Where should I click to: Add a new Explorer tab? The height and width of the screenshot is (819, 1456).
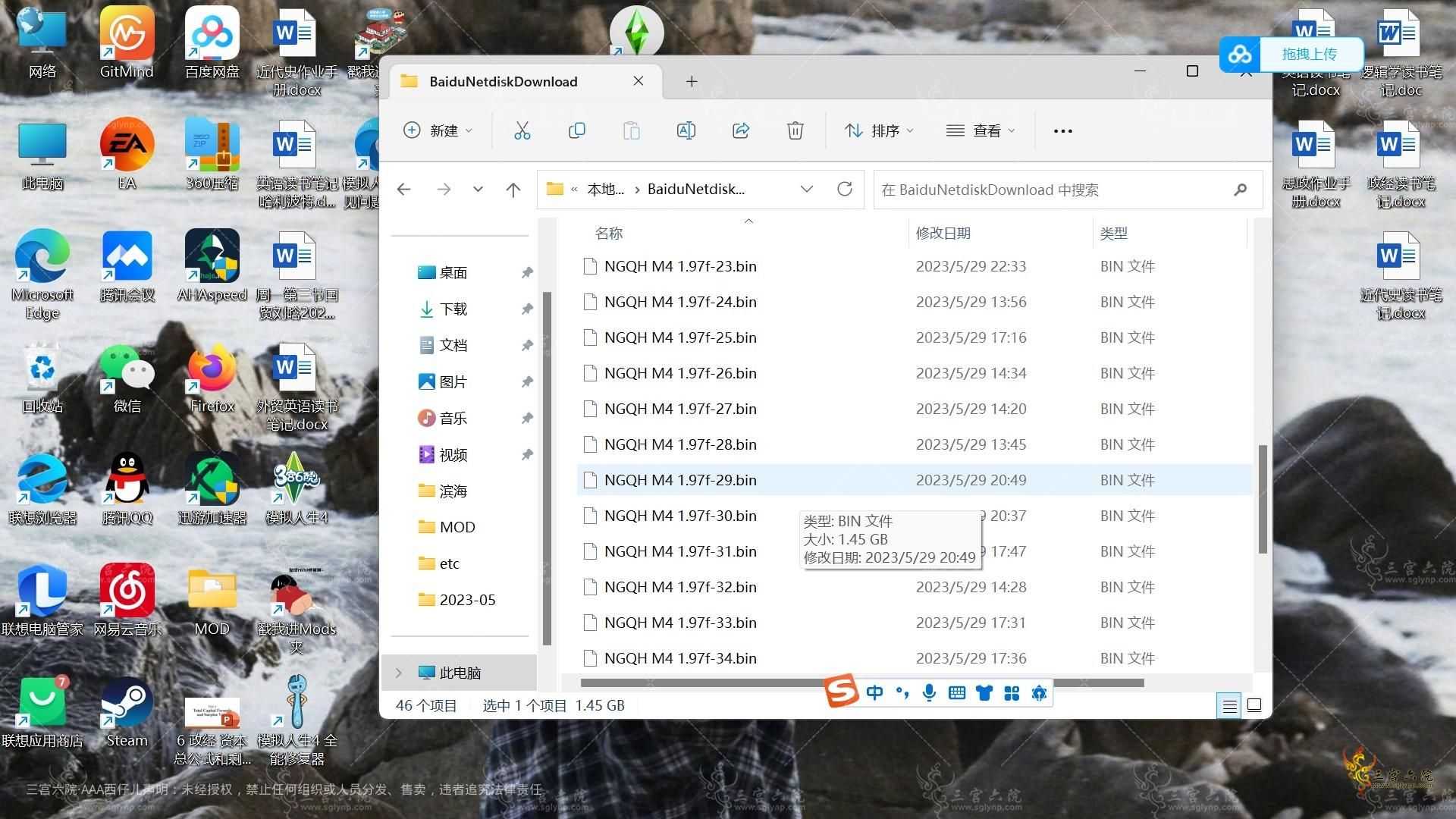point(692,81)
